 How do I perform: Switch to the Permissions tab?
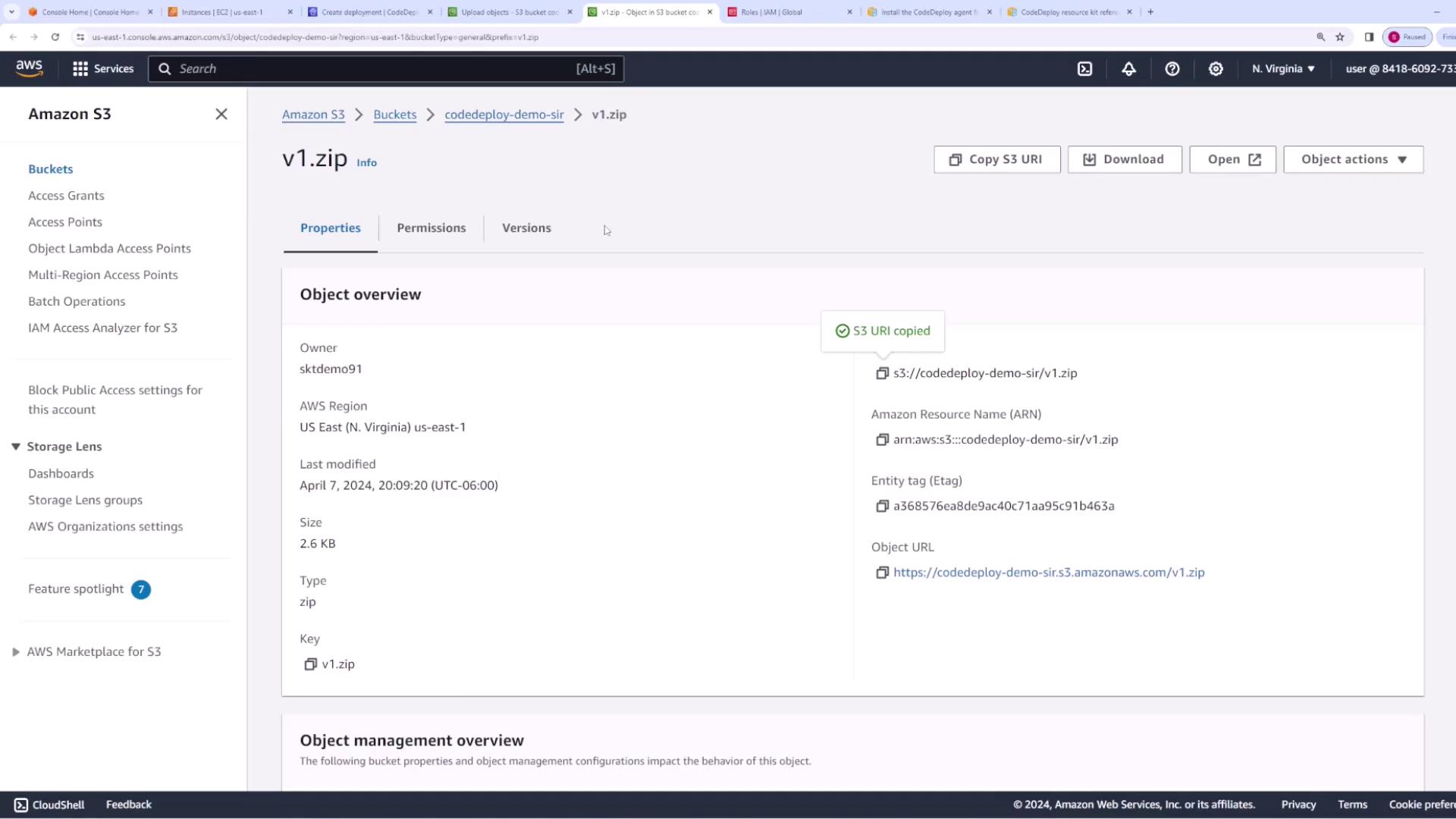coord(431,228)
